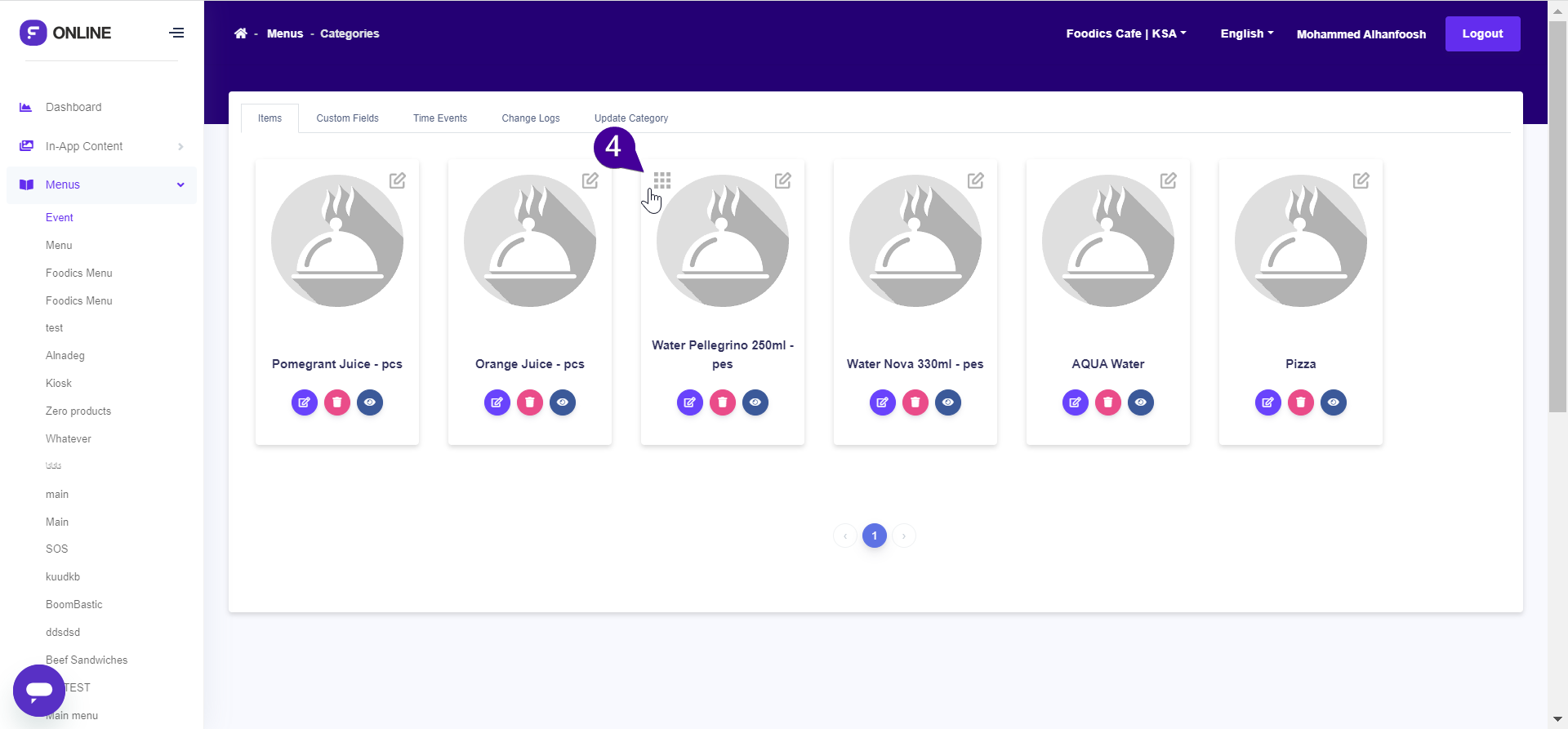Click the Logout button
1568x729 pixels.
click(x=1482, y=33)
